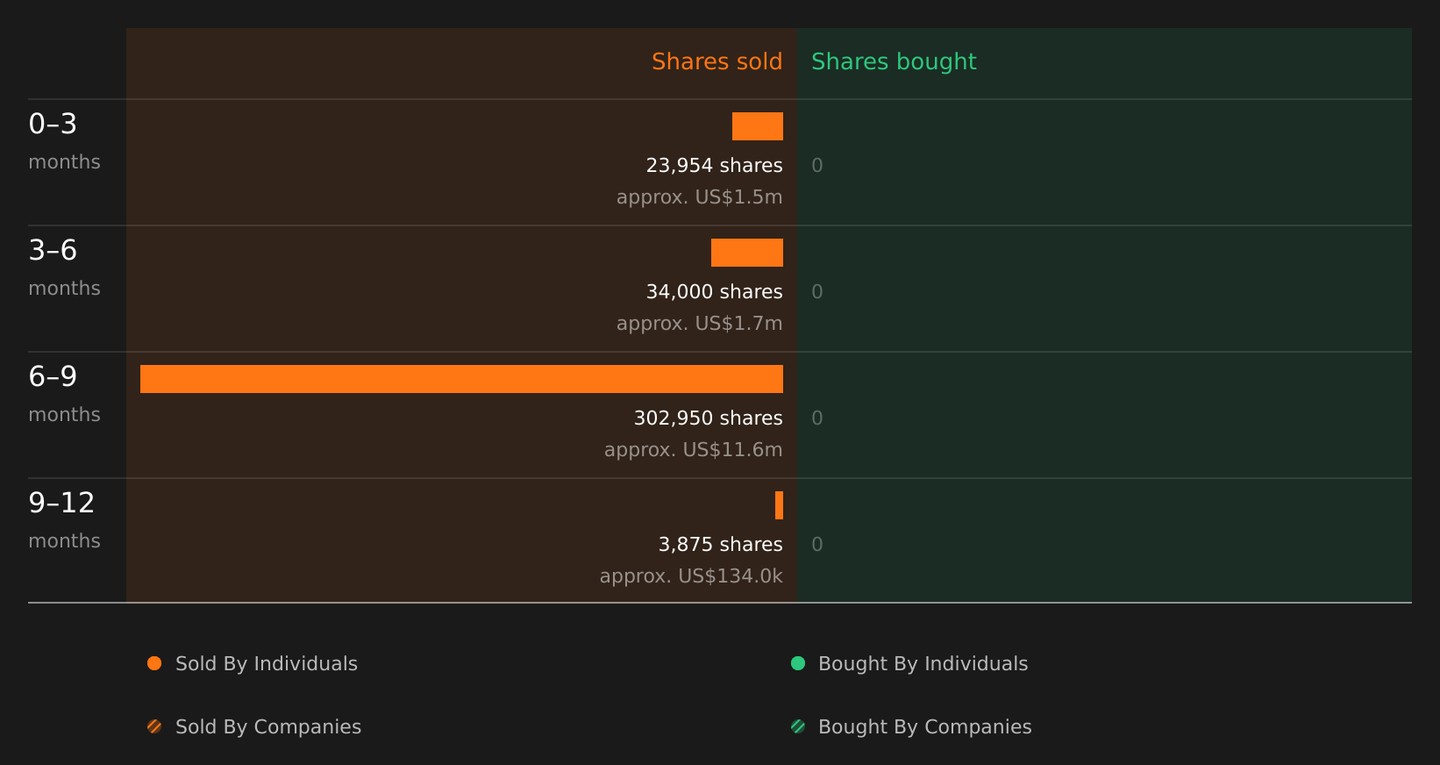Click the 302,950 shares value

coord(708,418)
